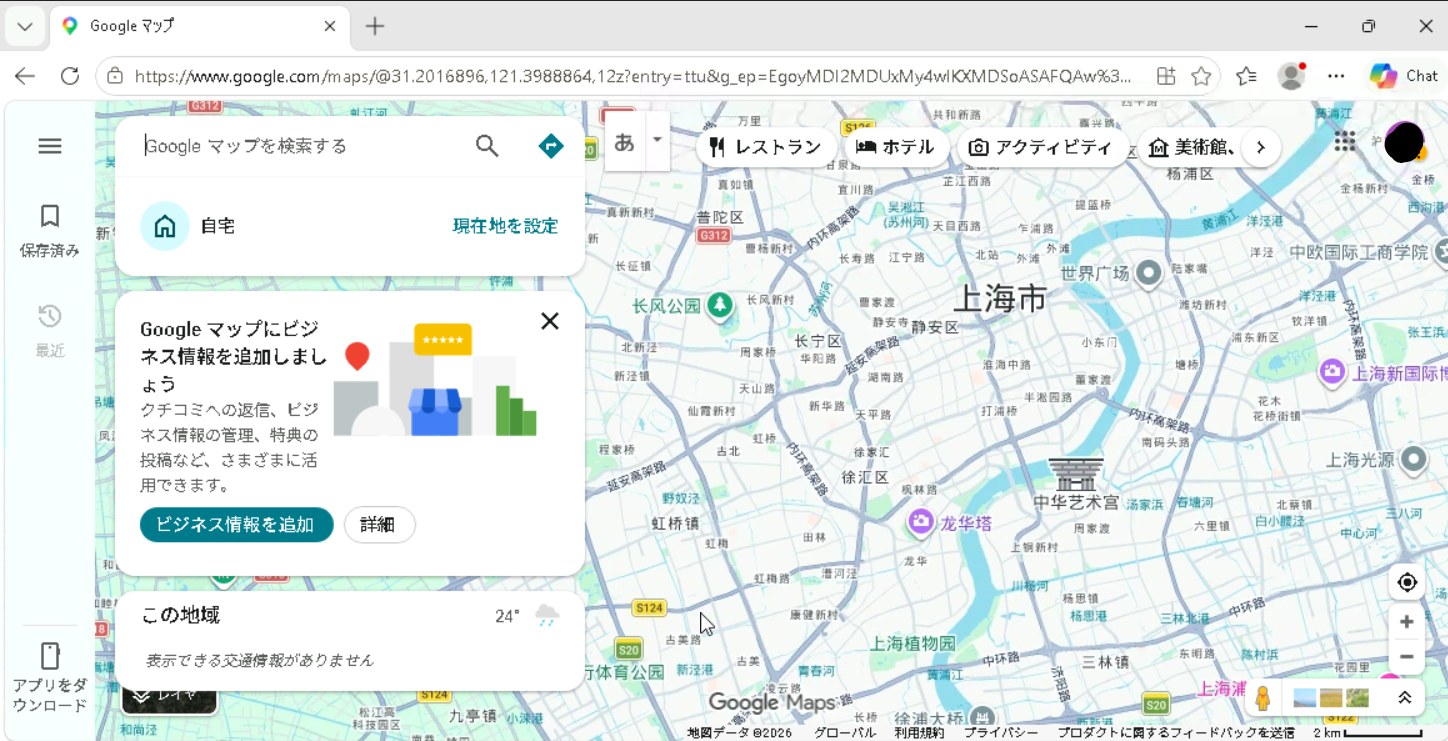Filter map by 美術館 chip

(1192, 148)
